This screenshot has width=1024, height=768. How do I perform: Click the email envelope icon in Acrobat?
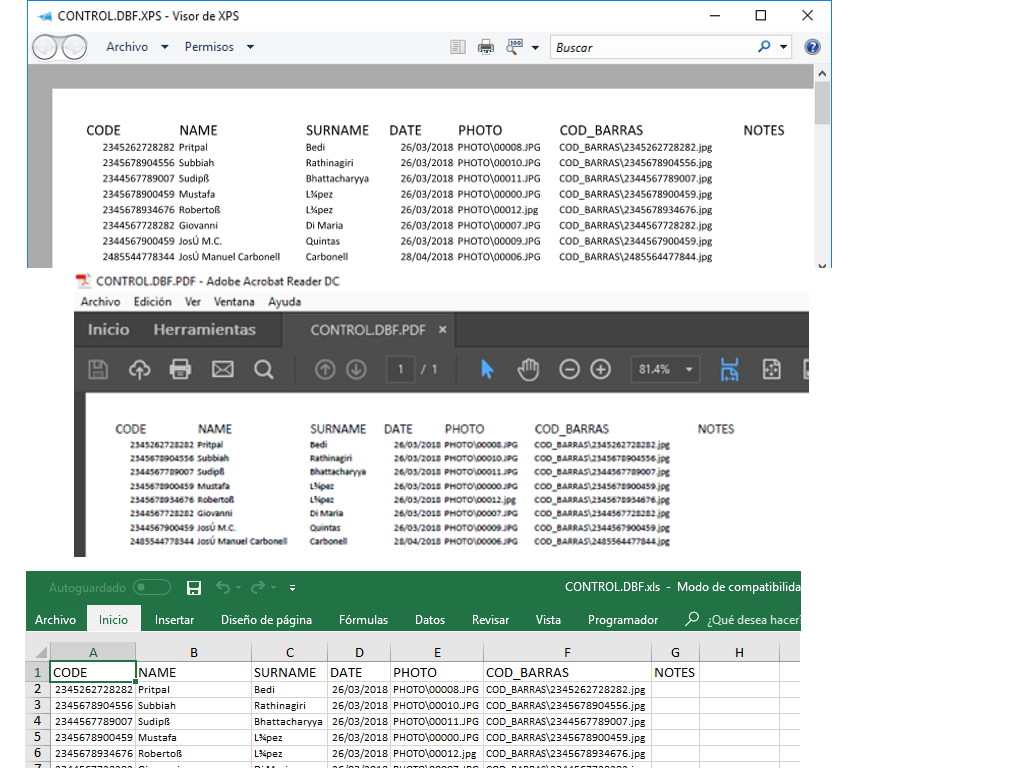pyautogui.click(x=222, y=369)
